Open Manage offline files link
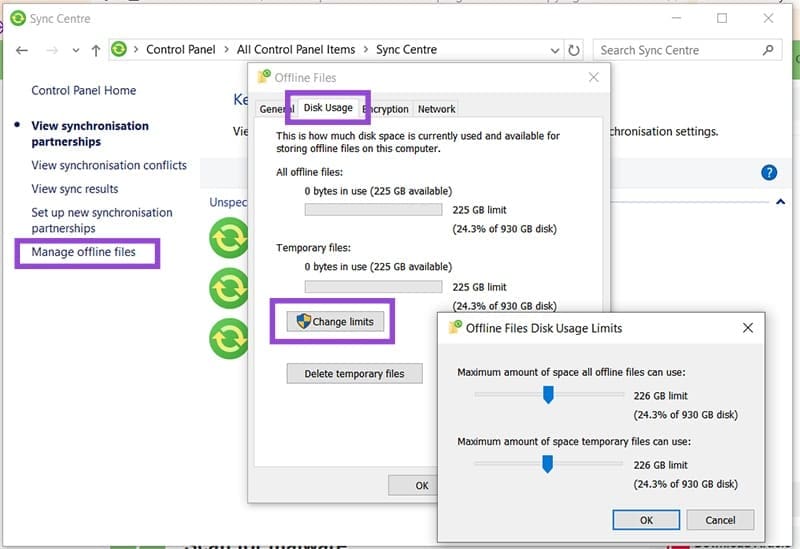Viewport: 800px width, 549px height. [x=84, y=252]
